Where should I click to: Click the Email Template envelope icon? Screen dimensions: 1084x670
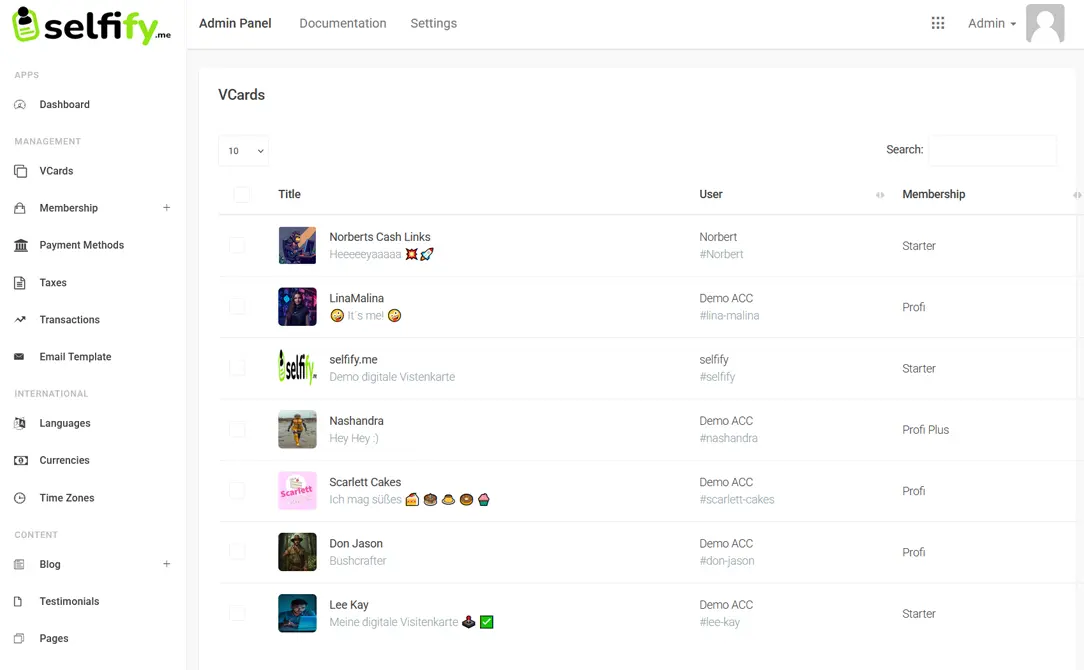pyautogui.click(x=20, y=357)
